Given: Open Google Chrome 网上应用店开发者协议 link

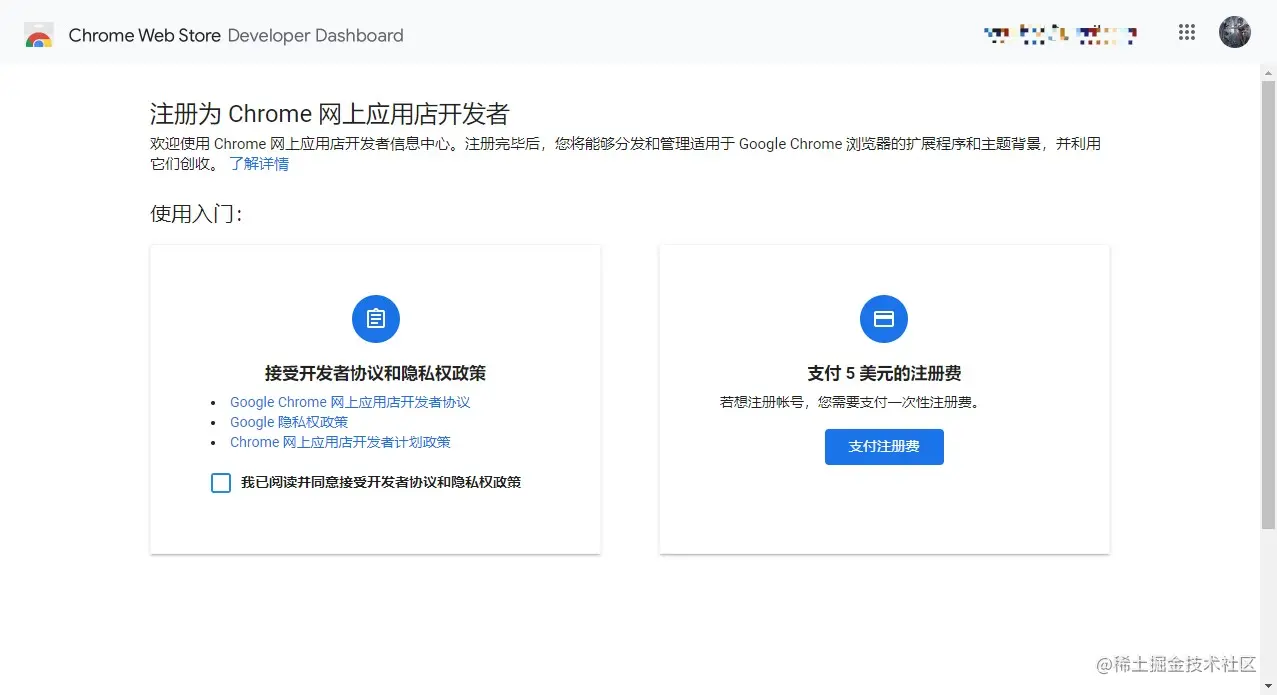Looking at the screenshot, I should tap(350, 402).
